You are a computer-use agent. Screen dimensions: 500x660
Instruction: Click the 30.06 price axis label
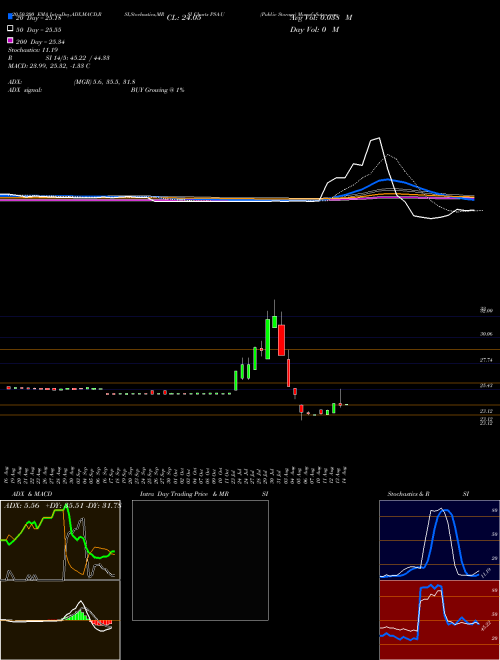pos(486,334)
